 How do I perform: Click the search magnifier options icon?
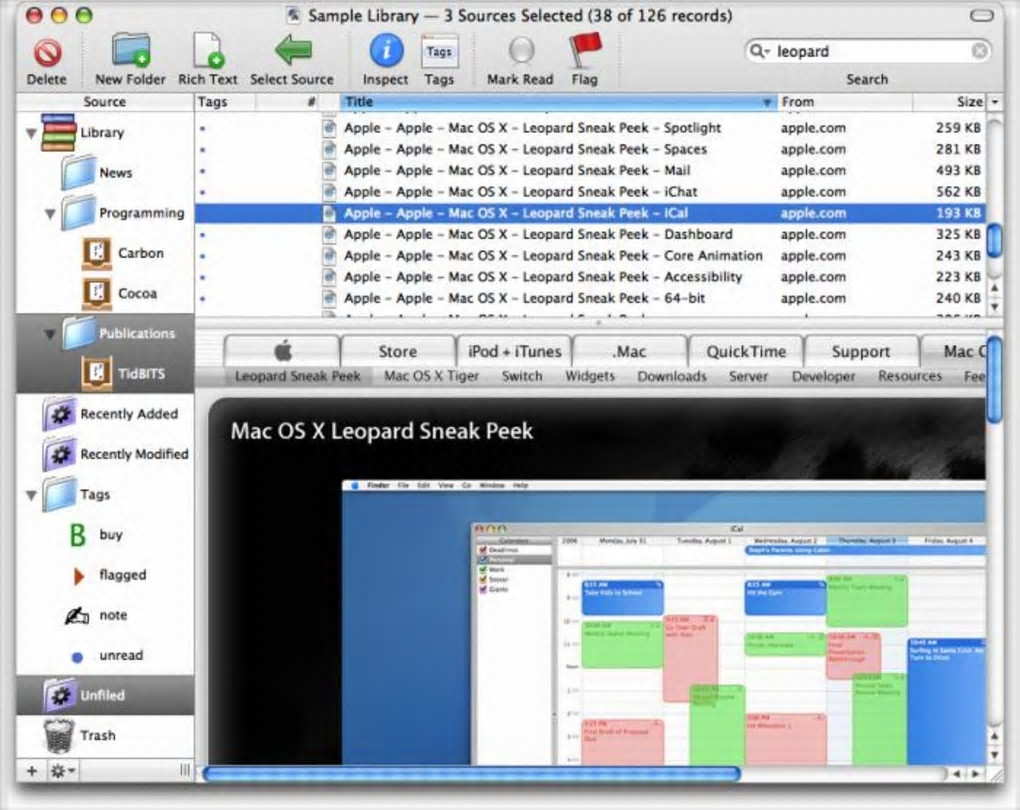coord(759,51)
